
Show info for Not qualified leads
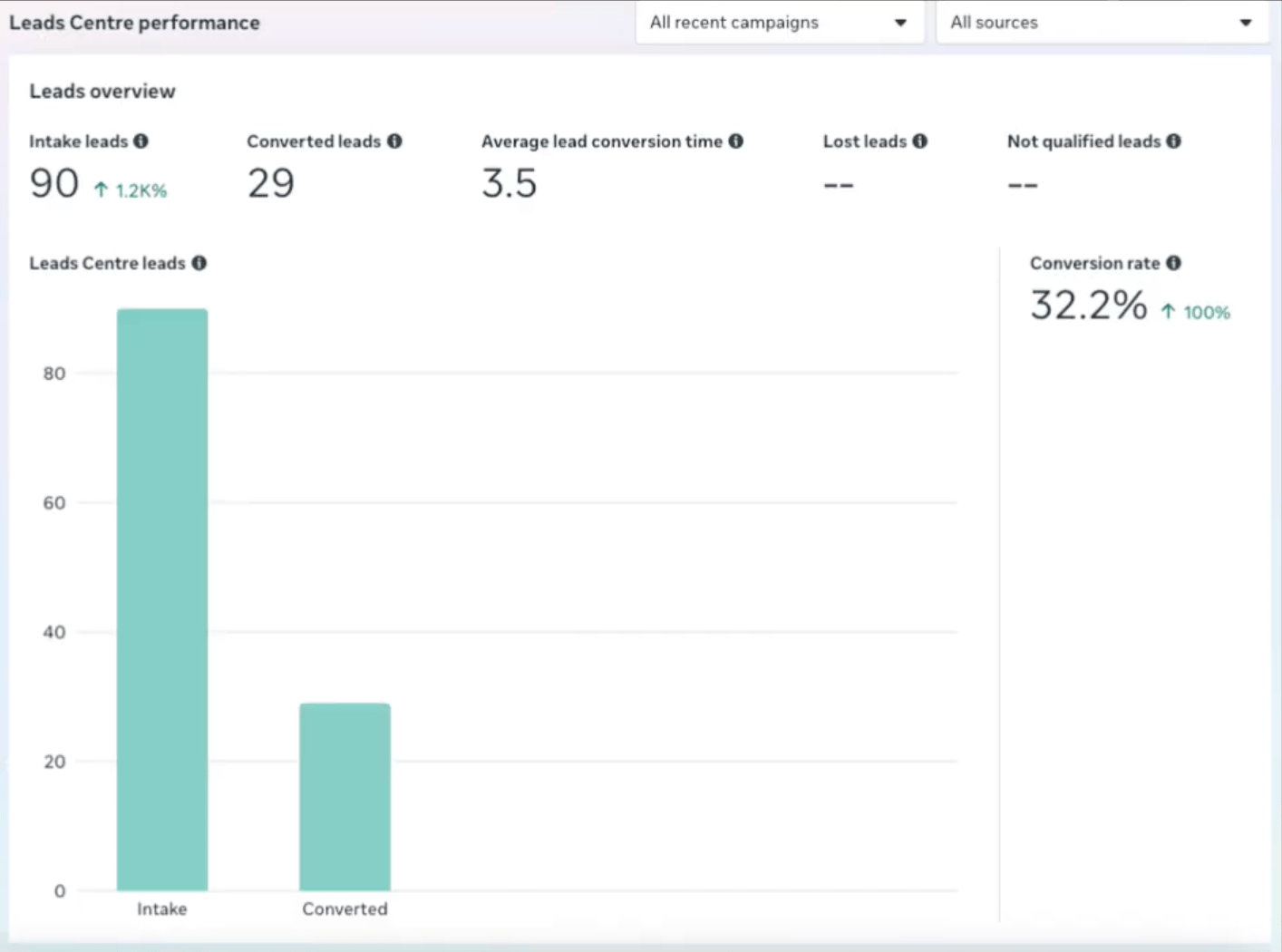tap(1174, 141)
